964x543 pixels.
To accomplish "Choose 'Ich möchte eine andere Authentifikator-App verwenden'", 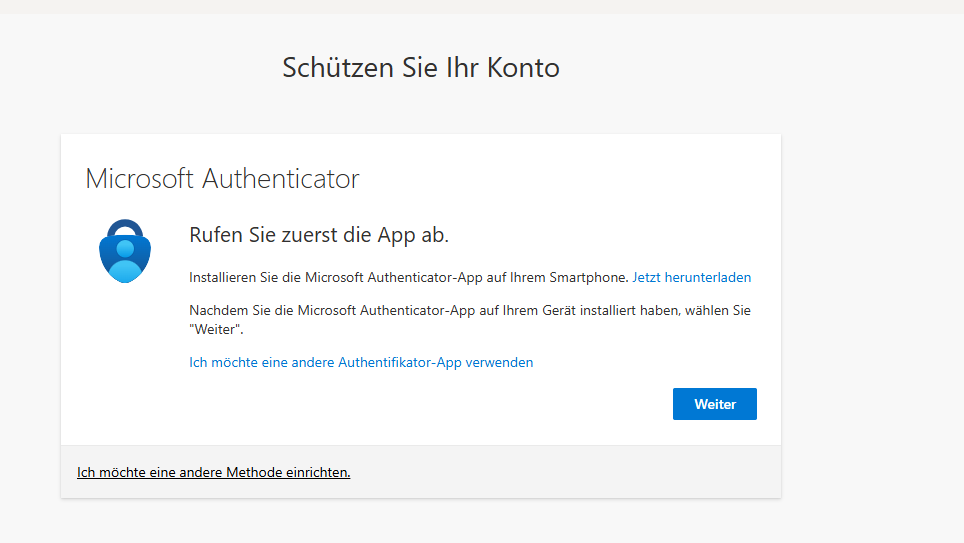I will (x=361, y=362).
